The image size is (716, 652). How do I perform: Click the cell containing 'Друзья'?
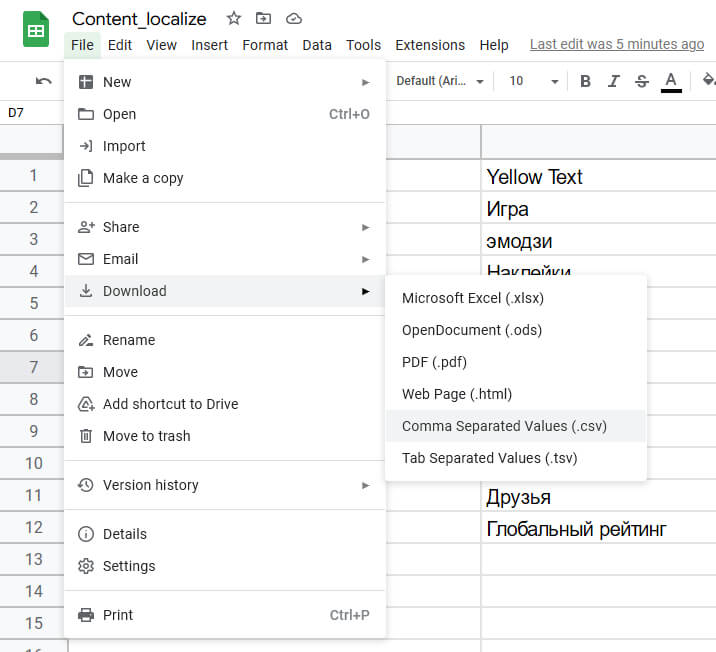tap(599, 495)
